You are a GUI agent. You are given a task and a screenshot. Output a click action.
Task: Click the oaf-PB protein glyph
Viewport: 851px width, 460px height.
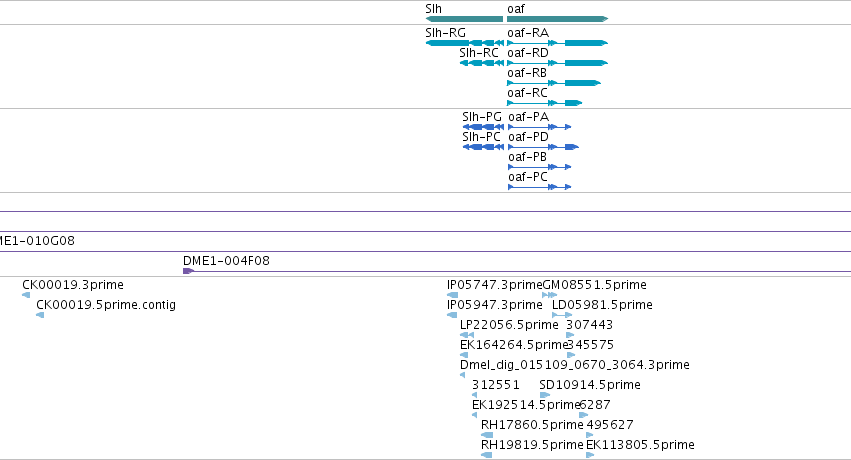pos(539,167)
